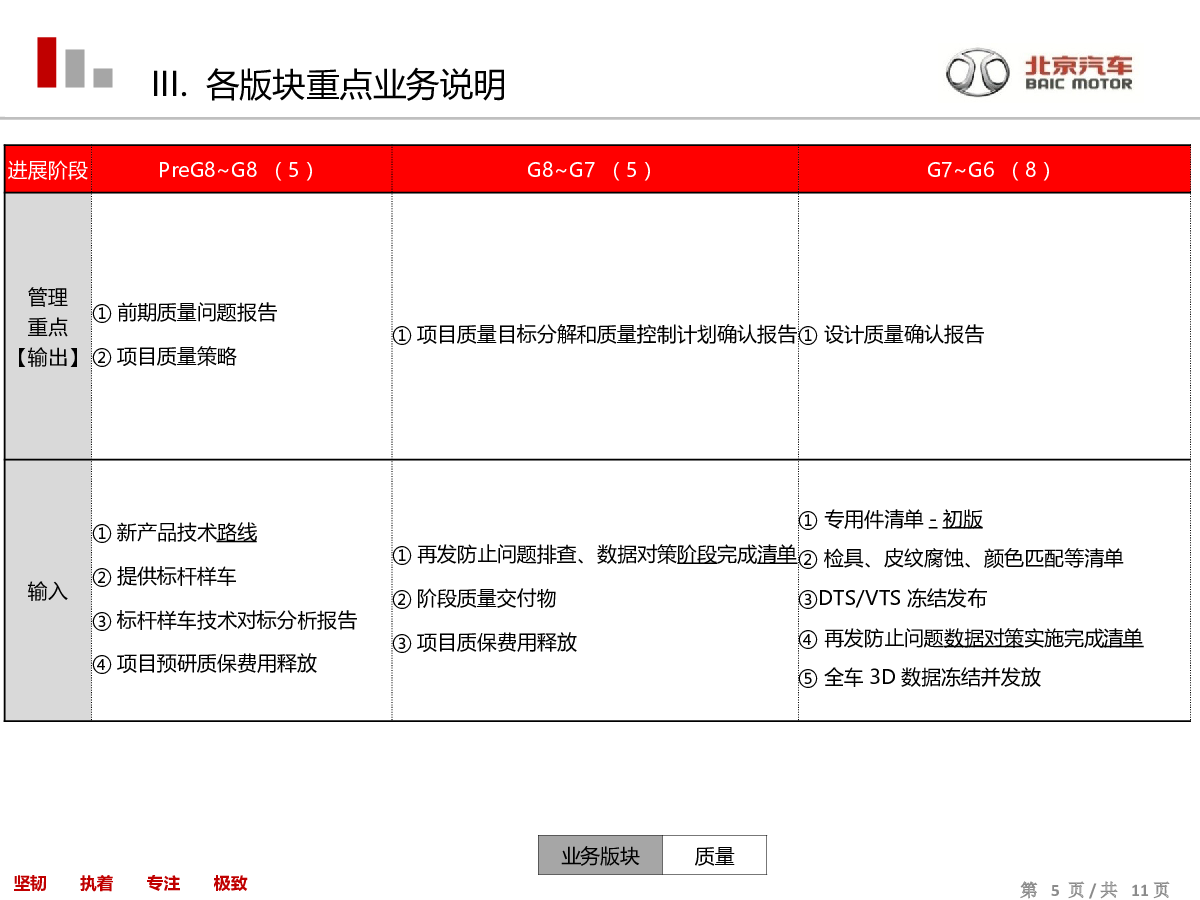Select the 设计质量确认报告 entry
Screen dimensions: 1200x900
point(892,335)
